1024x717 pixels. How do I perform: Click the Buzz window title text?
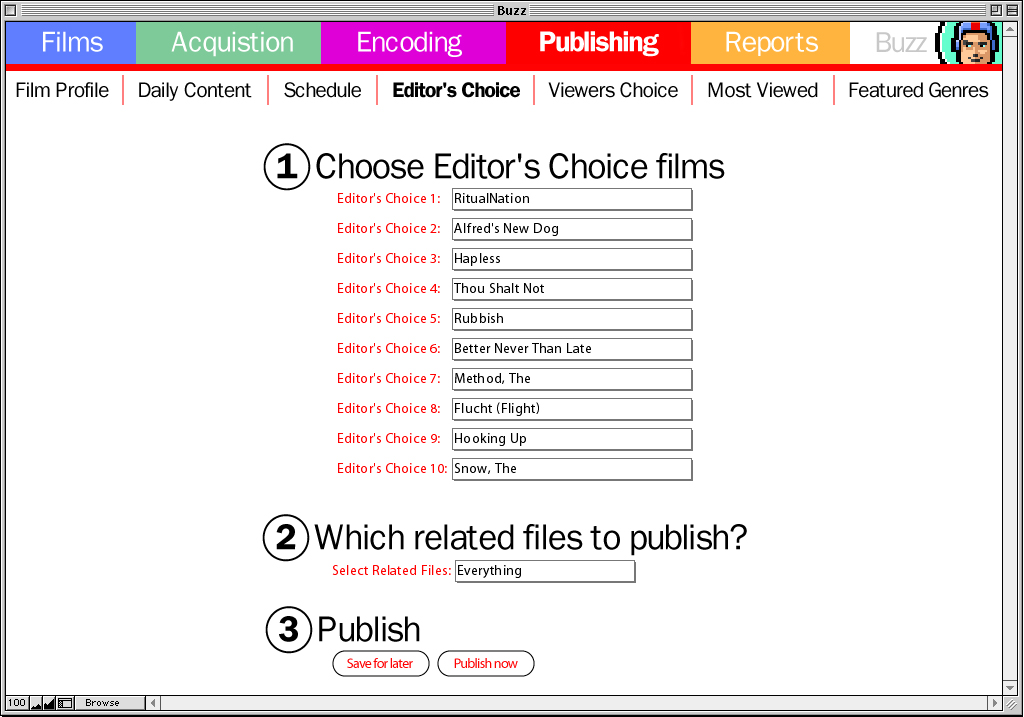click(x=511, y=10)
